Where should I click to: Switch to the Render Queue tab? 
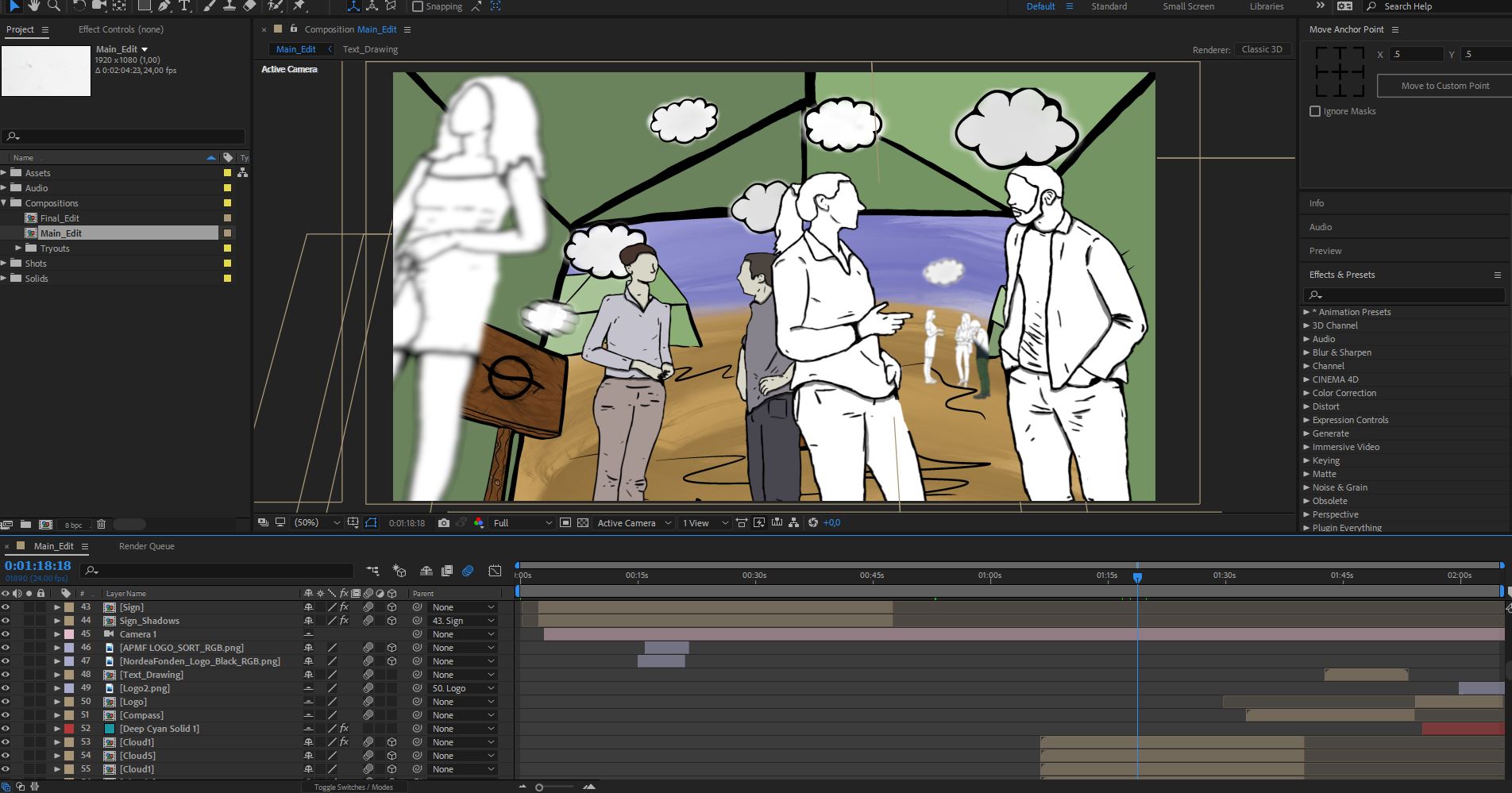146,546
